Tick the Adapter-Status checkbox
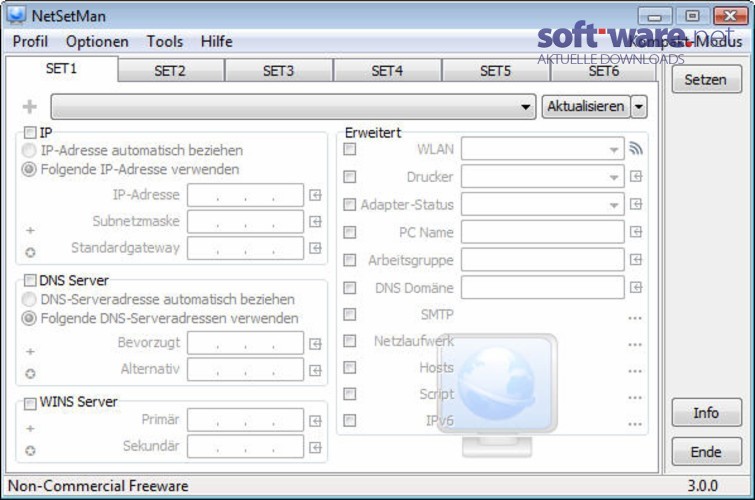 (x=350, y=205)
